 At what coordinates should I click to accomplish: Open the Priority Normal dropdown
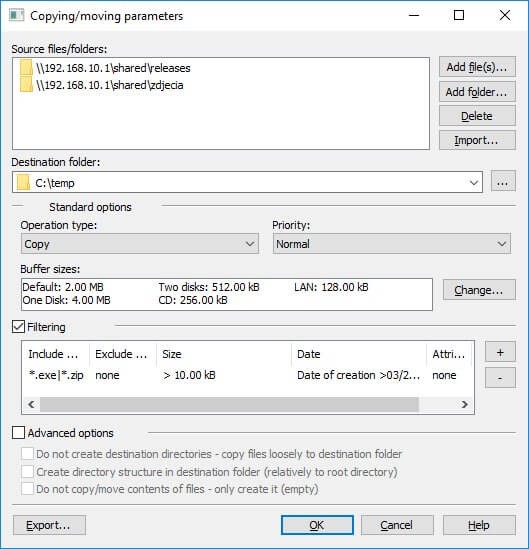click(x=391, y=244)
